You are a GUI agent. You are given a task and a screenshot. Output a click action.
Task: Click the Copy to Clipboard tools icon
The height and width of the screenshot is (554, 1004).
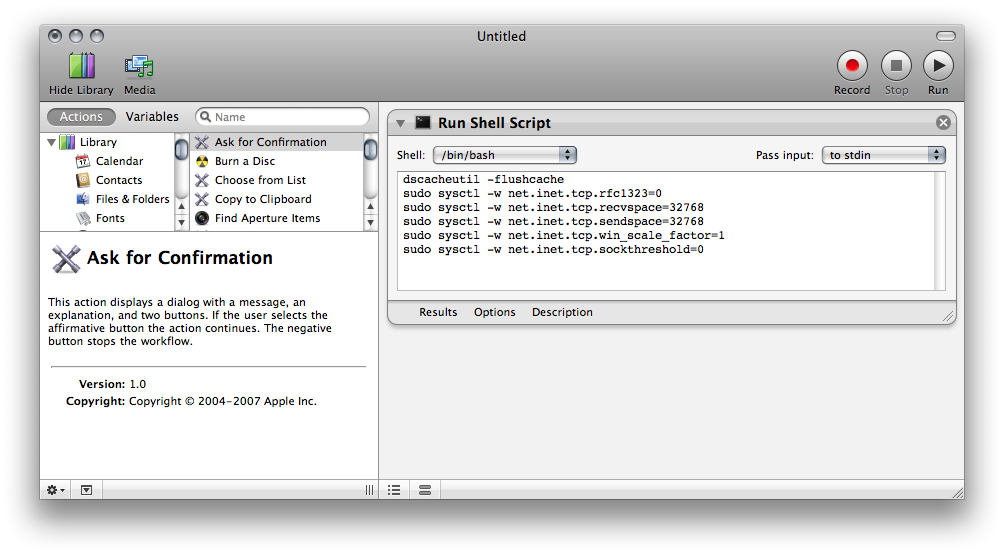(202, 199)
